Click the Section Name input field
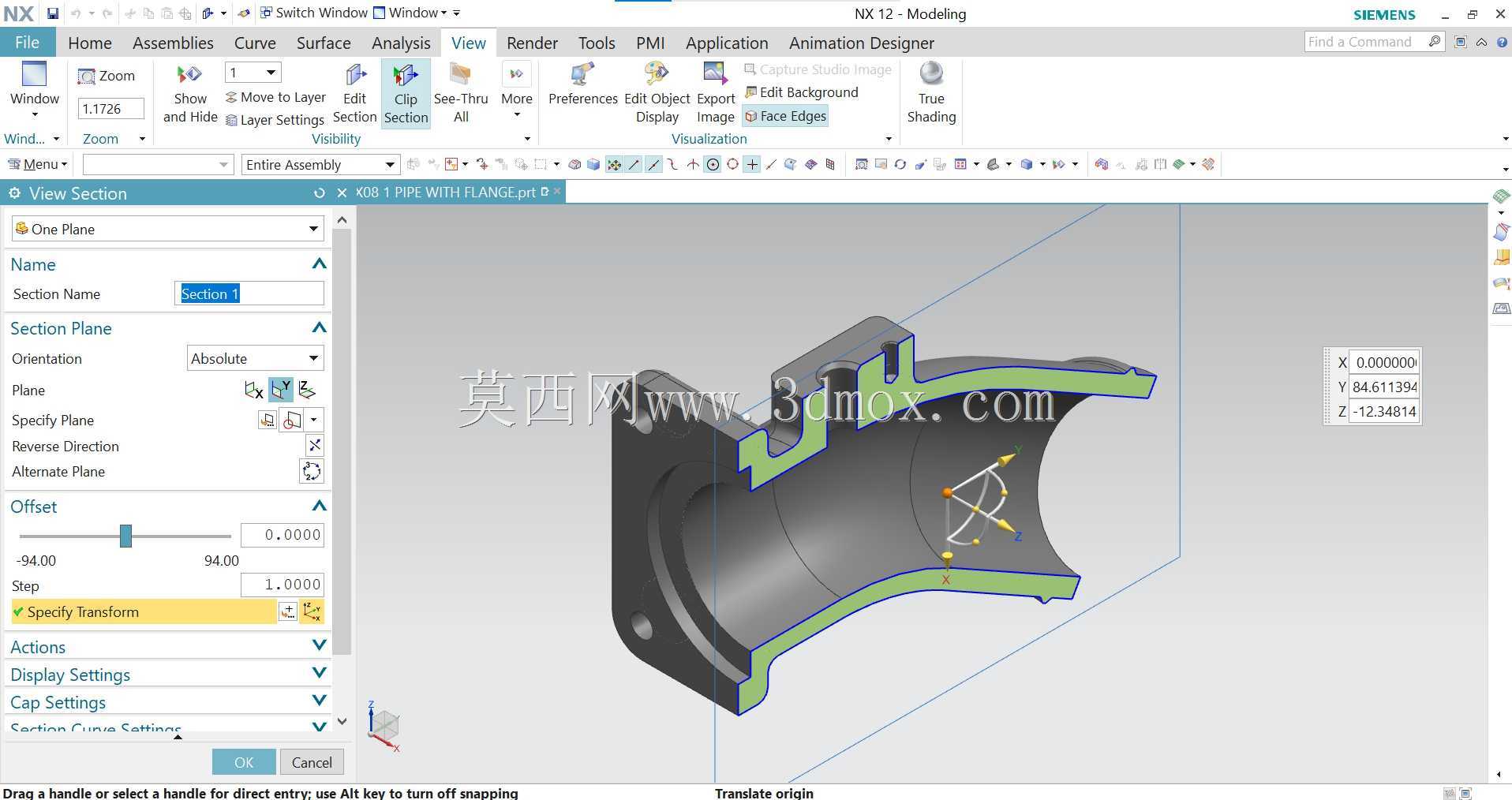1512x800 pixels. click(x=249, y=293)
